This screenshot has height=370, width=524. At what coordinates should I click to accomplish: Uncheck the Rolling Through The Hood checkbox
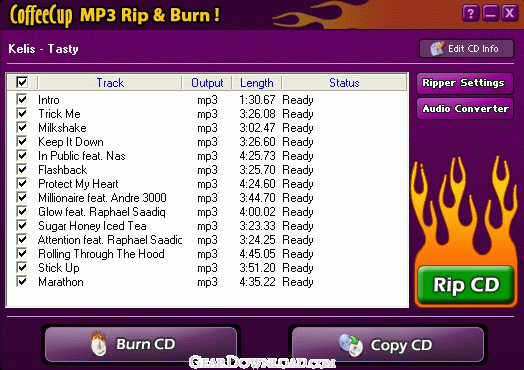point(22,253)
